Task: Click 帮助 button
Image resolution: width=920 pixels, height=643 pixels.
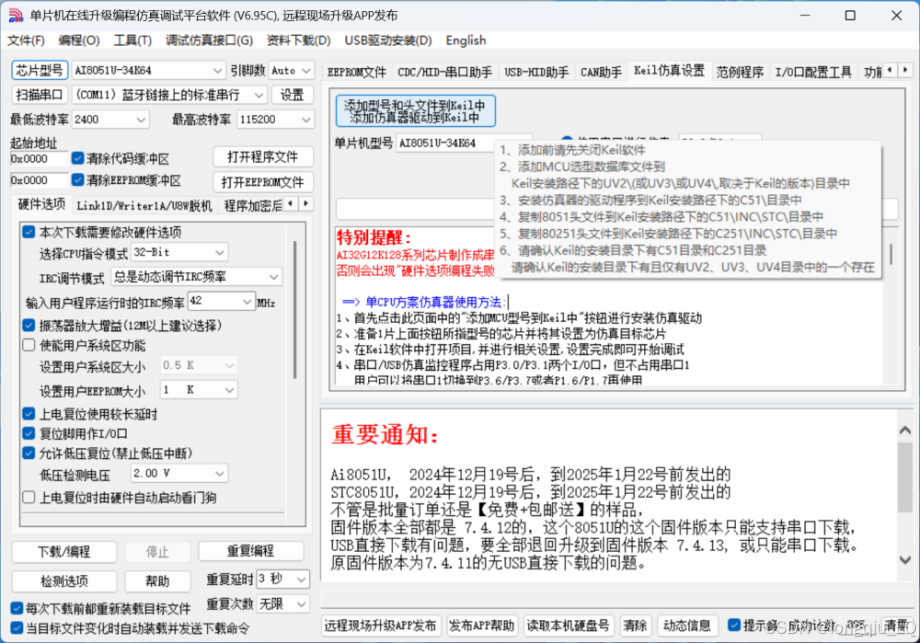Action: (157, 581)
